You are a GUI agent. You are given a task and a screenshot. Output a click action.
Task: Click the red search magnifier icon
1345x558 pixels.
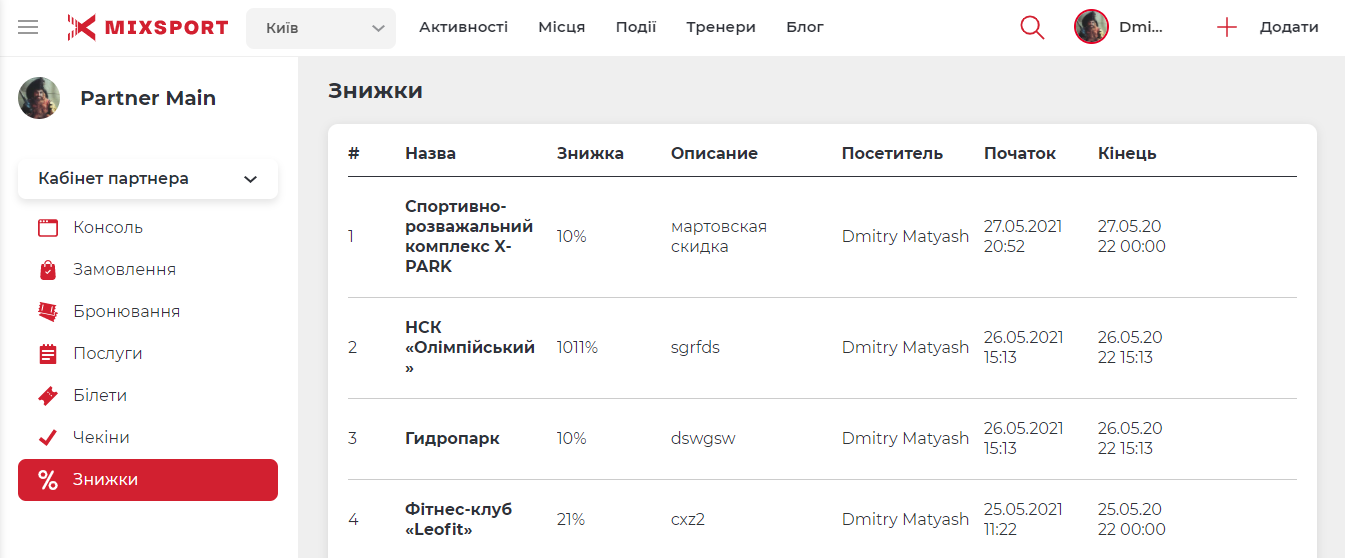[x=1032, y=27]
